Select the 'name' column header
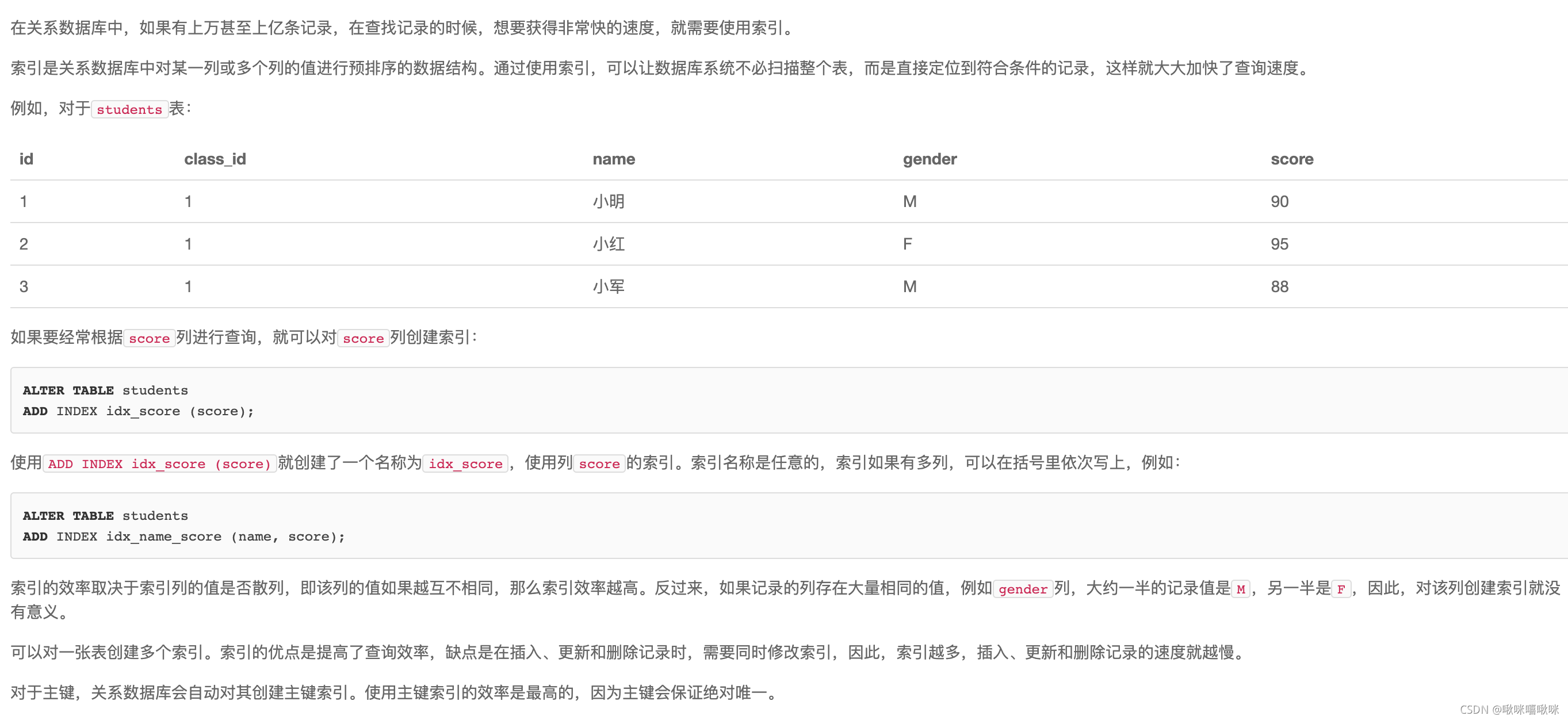This screenshot has height=720, width=1568. coord(614,159)
